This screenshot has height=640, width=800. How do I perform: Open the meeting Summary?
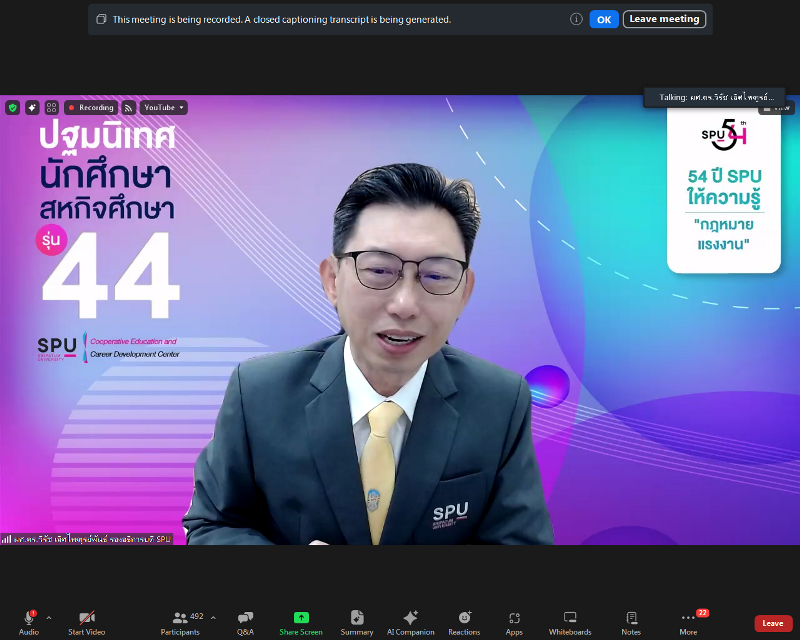(x=357, y=623)
